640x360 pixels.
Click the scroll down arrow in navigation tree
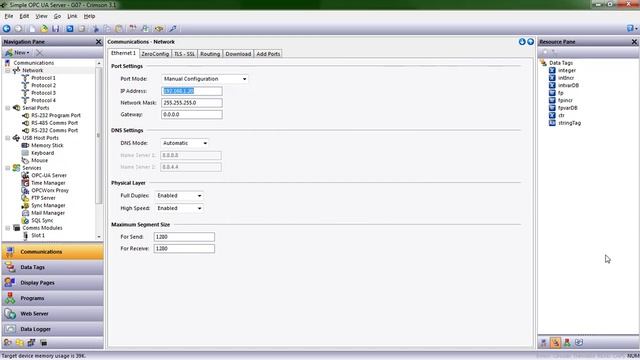click(x=99, y=237)
